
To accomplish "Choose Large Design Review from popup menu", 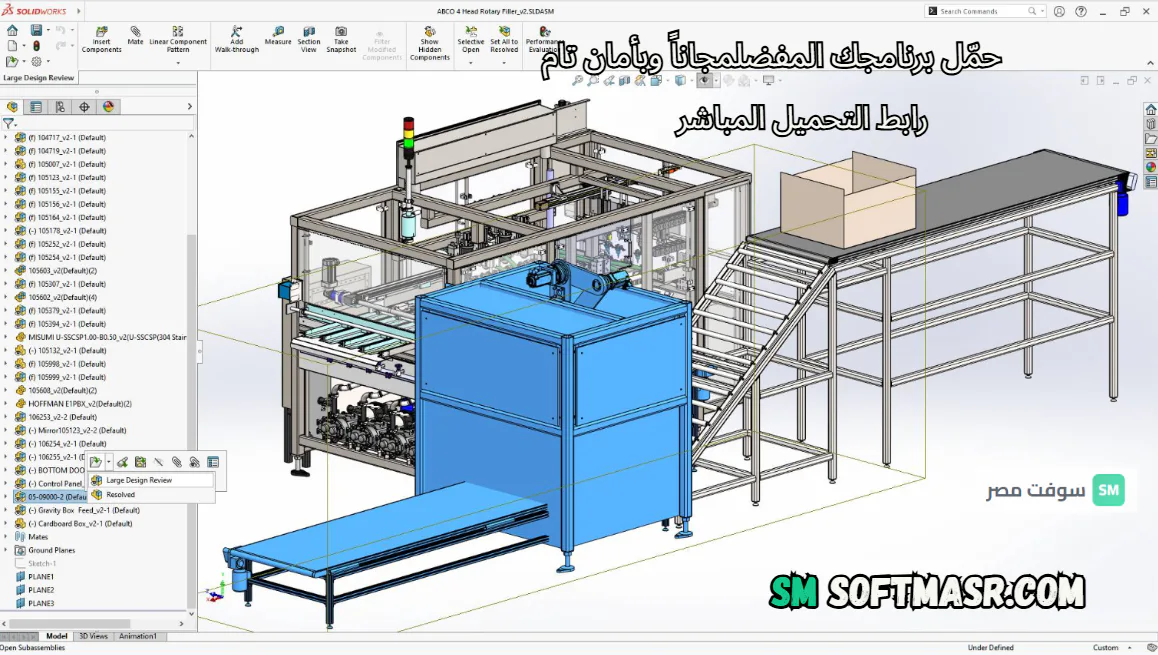I will tap(152, 480).
